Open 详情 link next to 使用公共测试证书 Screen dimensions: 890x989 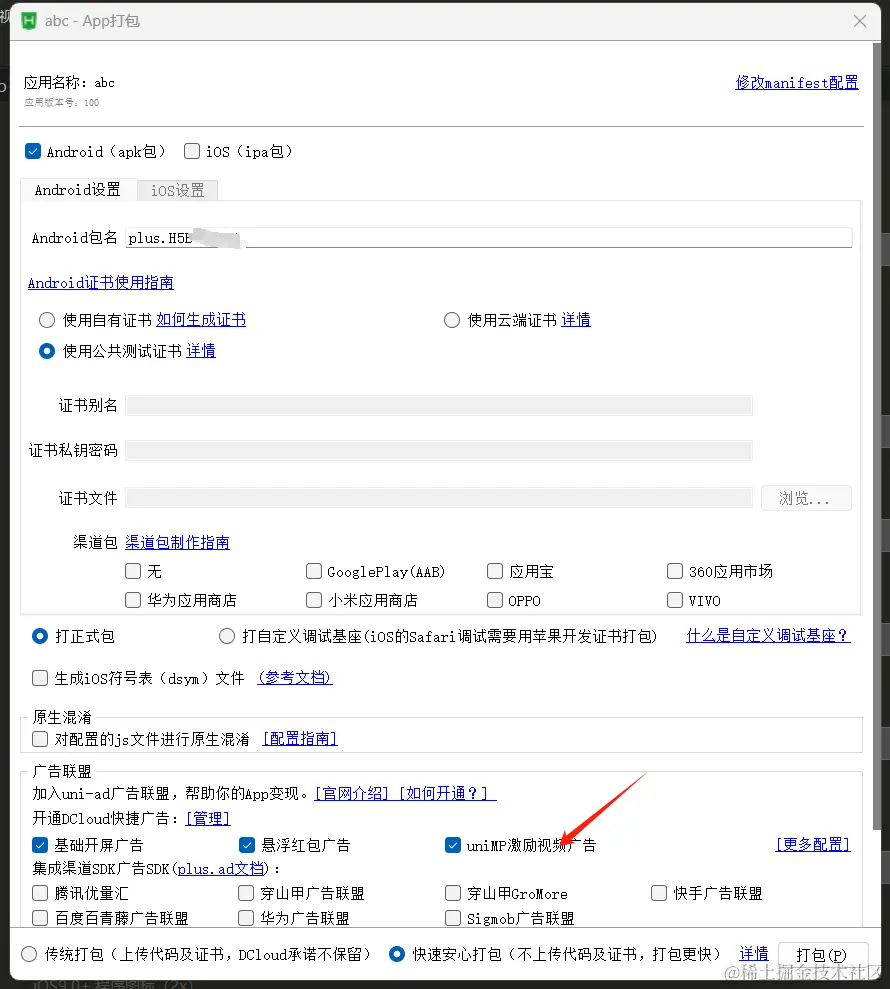click(x=201, y=351)
